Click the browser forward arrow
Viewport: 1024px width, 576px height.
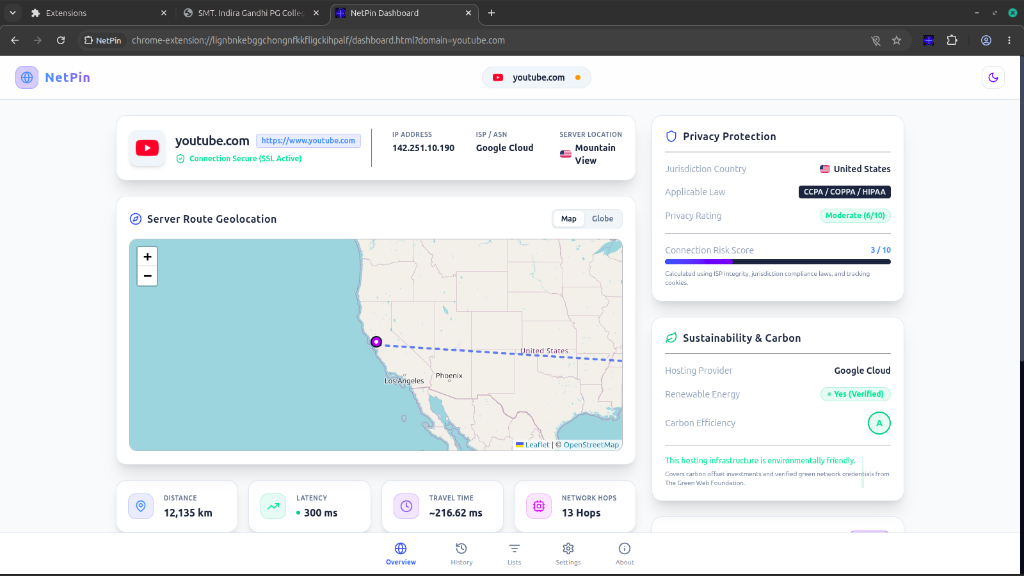tap(38, 40)
